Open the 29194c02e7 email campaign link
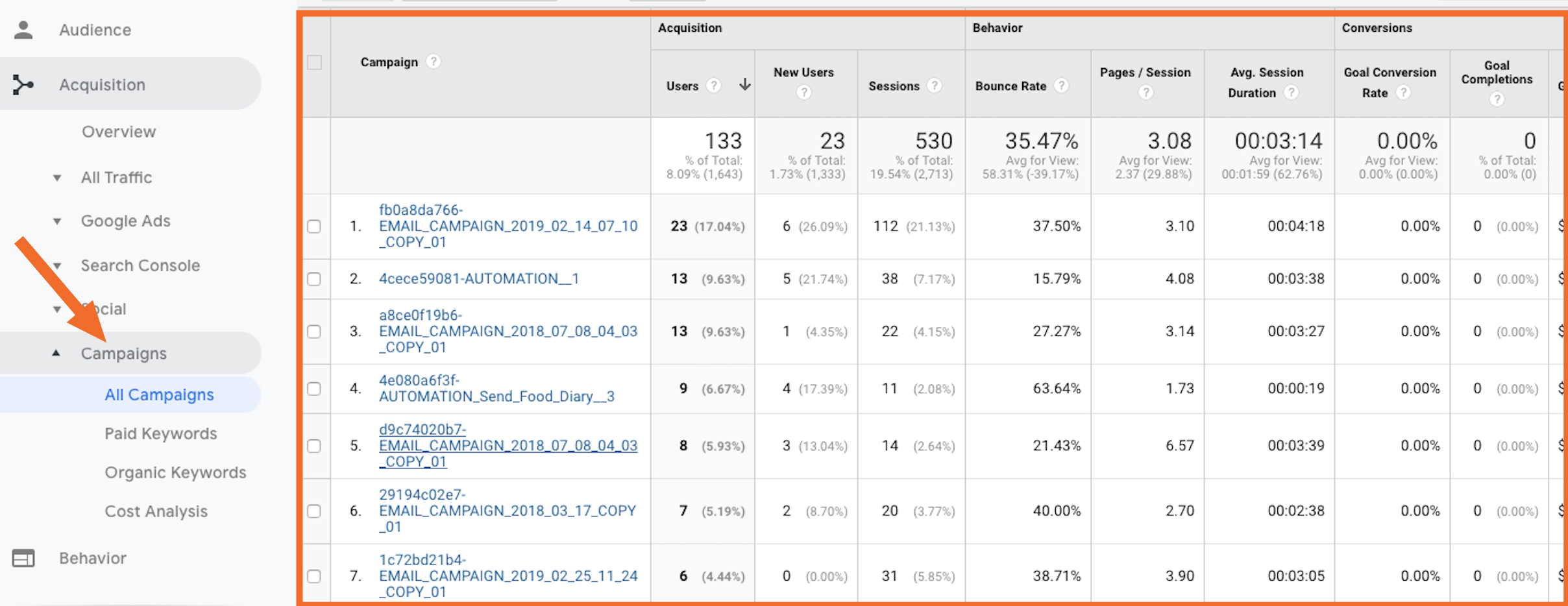 pos(508,511)
